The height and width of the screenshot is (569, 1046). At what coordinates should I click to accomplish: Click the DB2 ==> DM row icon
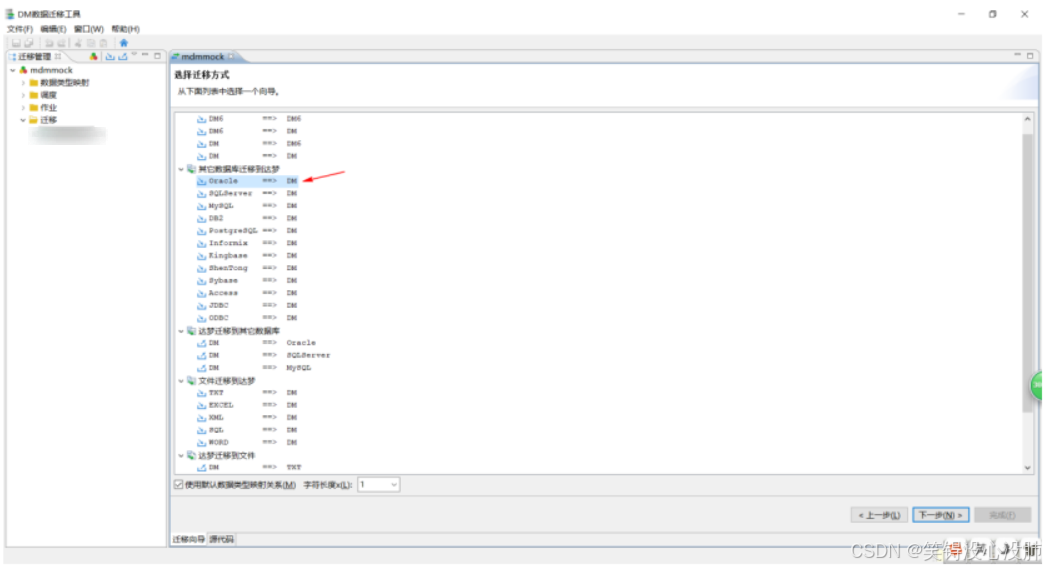[201, 219]
